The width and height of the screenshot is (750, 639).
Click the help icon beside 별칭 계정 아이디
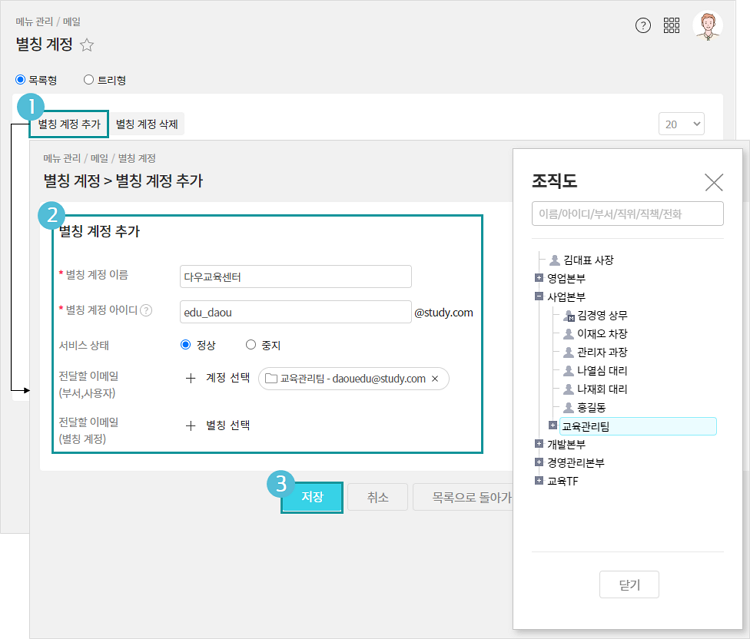146,311
